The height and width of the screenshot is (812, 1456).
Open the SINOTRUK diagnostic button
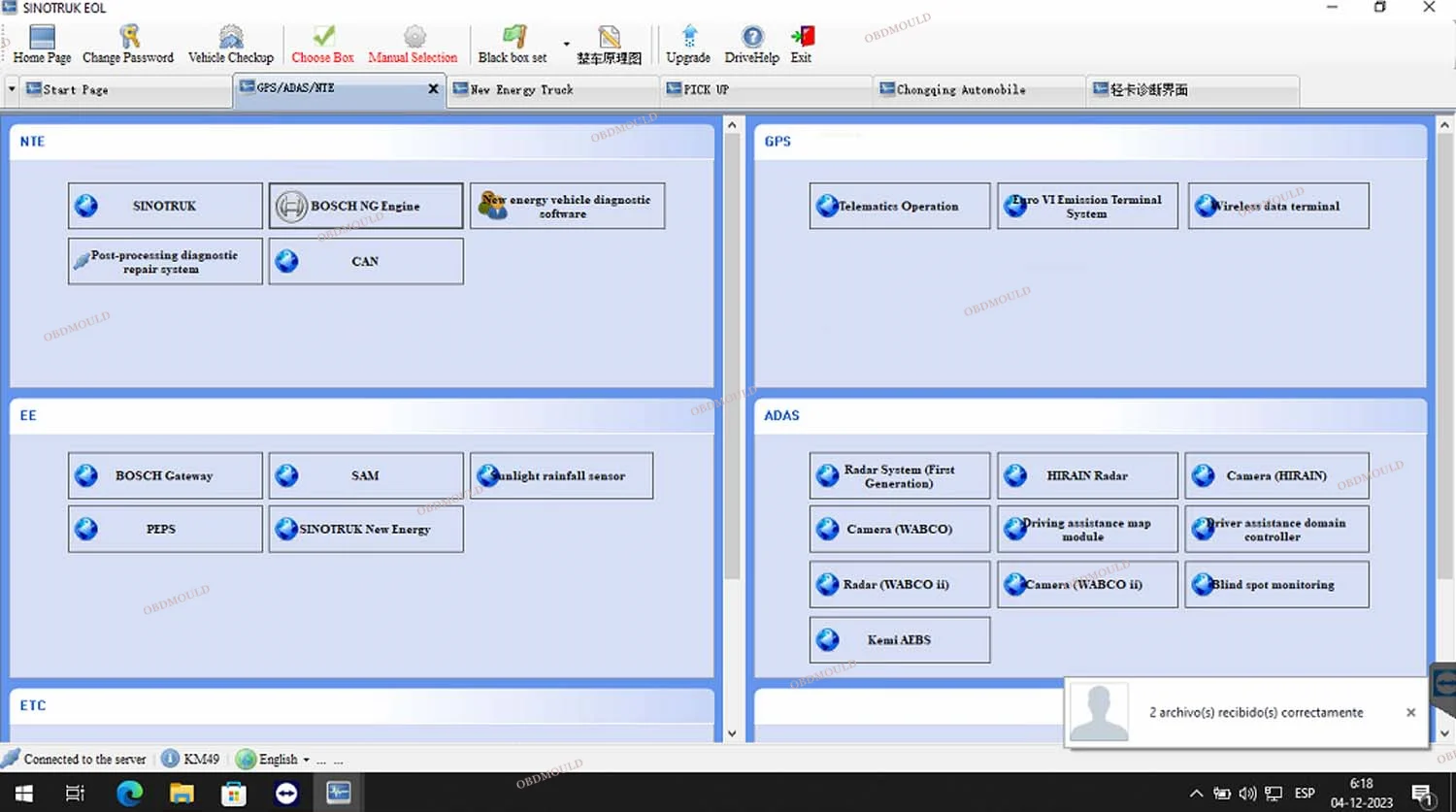[165, 206]
